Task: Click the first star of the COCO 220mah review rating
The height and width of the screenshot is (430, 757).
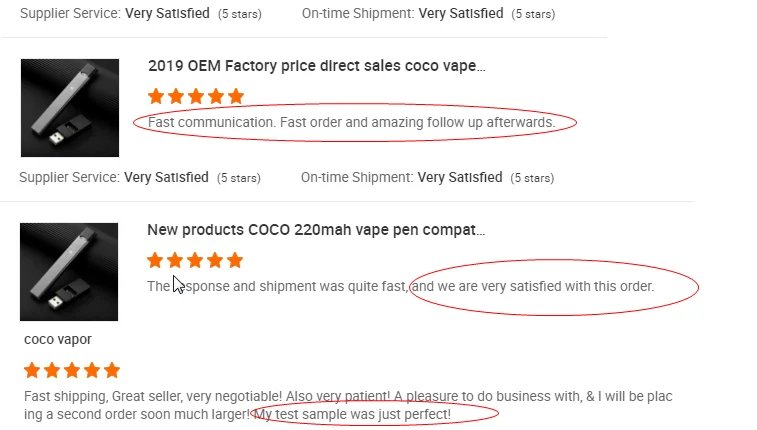Action: pyautogui.click(x=156, y=261)
